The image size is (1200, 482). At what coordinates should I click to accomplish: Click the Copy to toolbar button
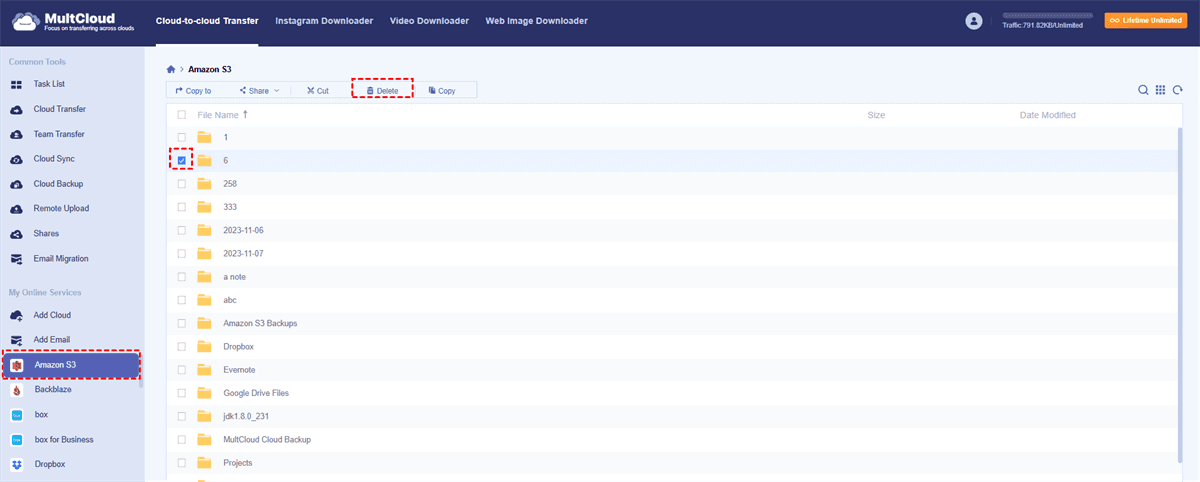tap(193, 90)
